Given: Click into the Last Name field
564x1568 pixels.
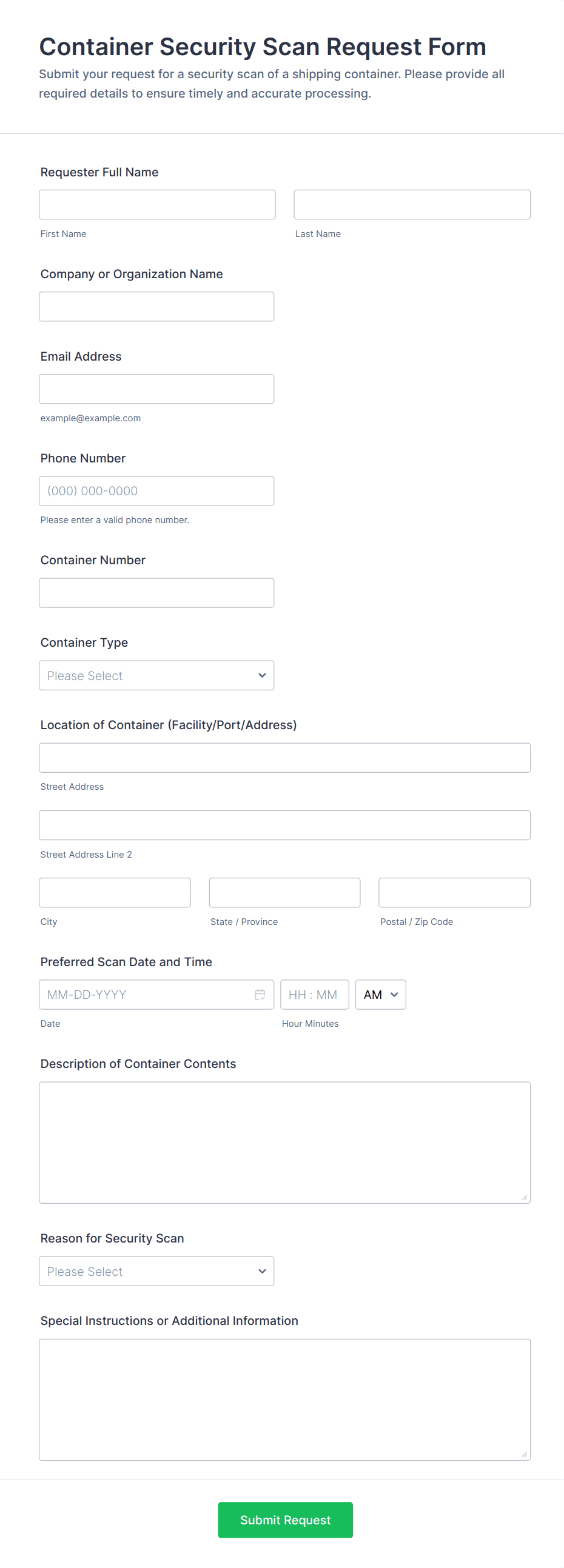Looking at the screenshot, I should (x=412, y=204).
